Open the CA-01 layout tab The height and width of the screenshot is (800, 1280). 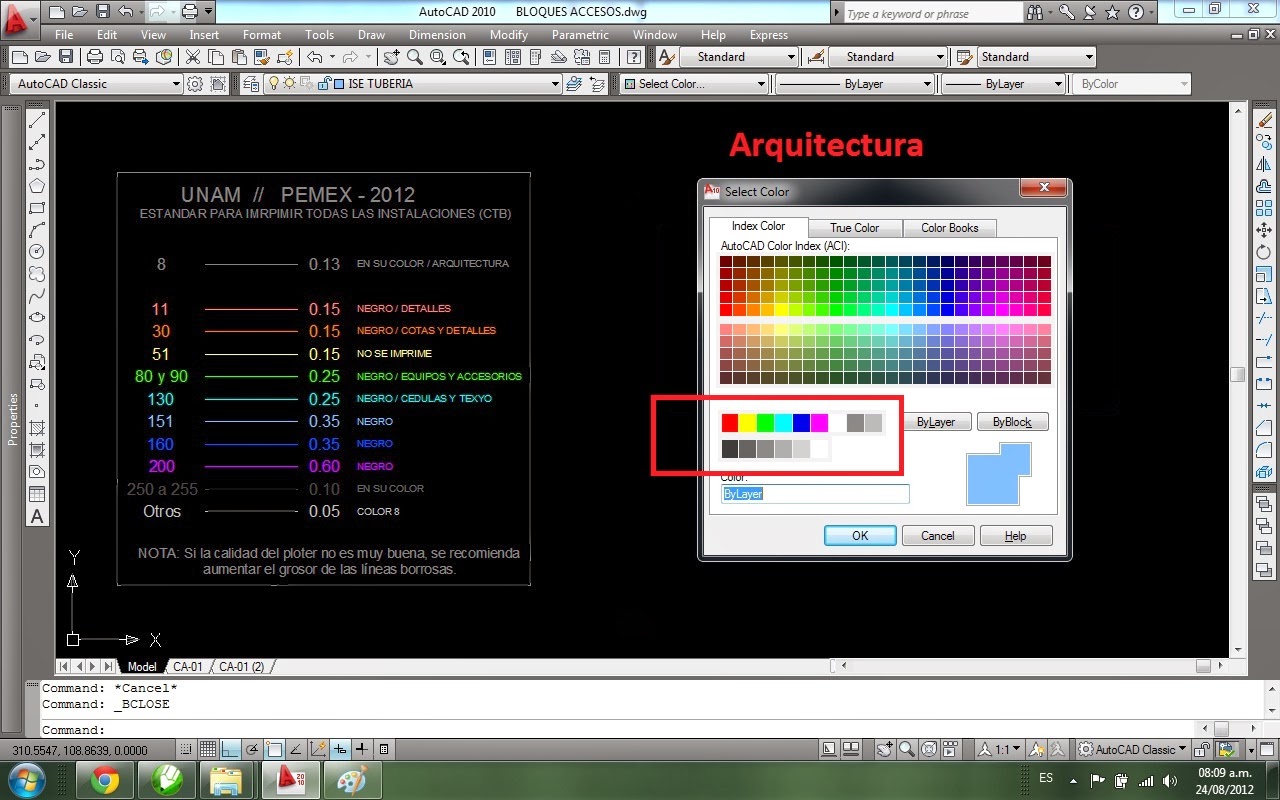click(188, 666)
